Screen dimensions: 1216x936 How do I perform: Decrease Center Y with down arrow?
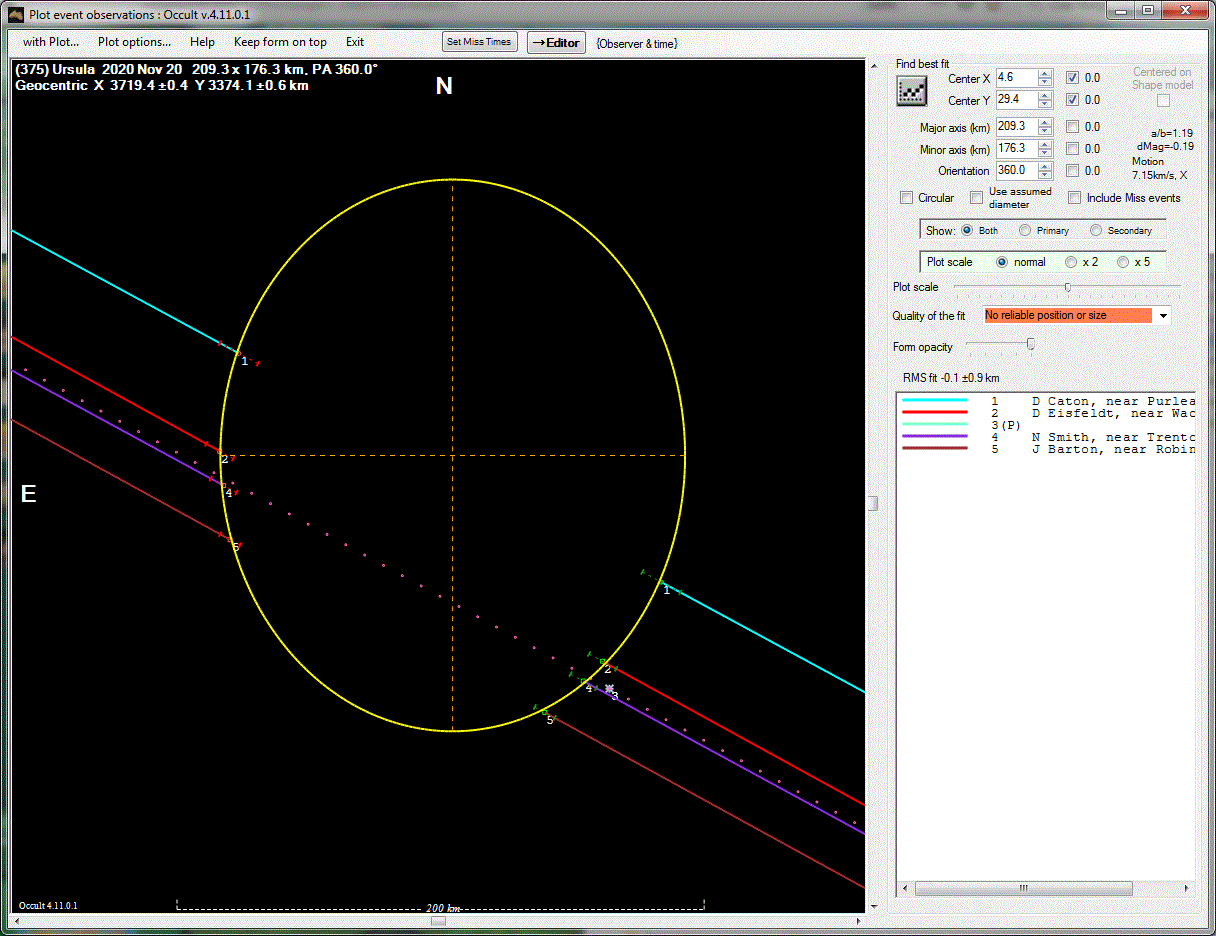point(1045,104)
